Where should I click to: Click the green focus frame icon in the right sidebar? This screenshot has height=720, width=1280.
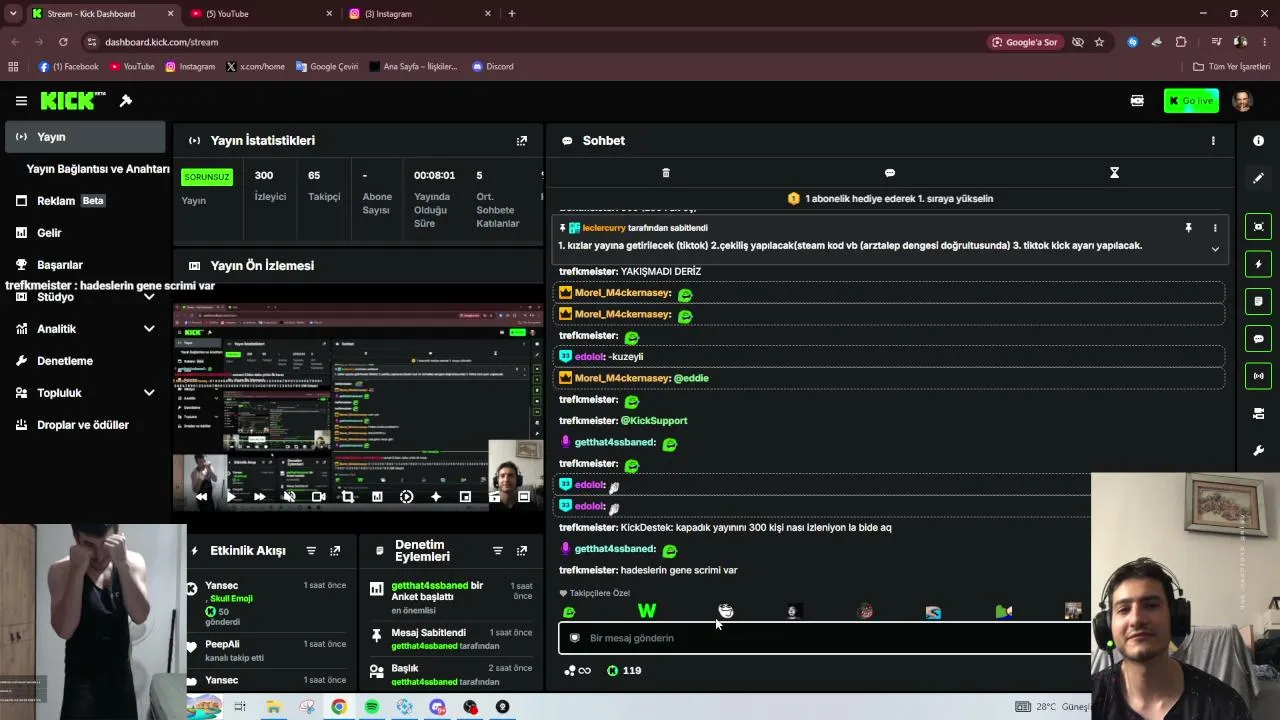(x=1258, y=227)
